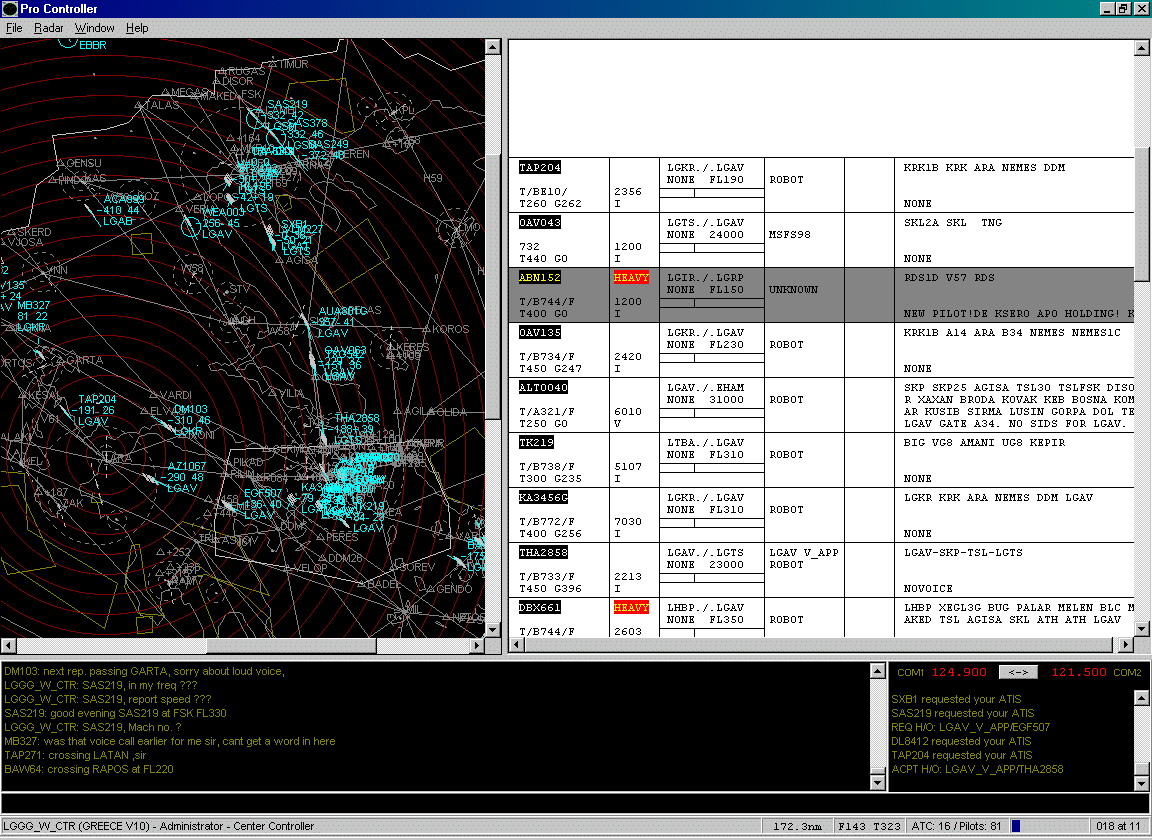1152x840 pixels.
Task: Click the 'ATC: 16 / Pilots: 81' status bar entry
Action: (957, 826)
